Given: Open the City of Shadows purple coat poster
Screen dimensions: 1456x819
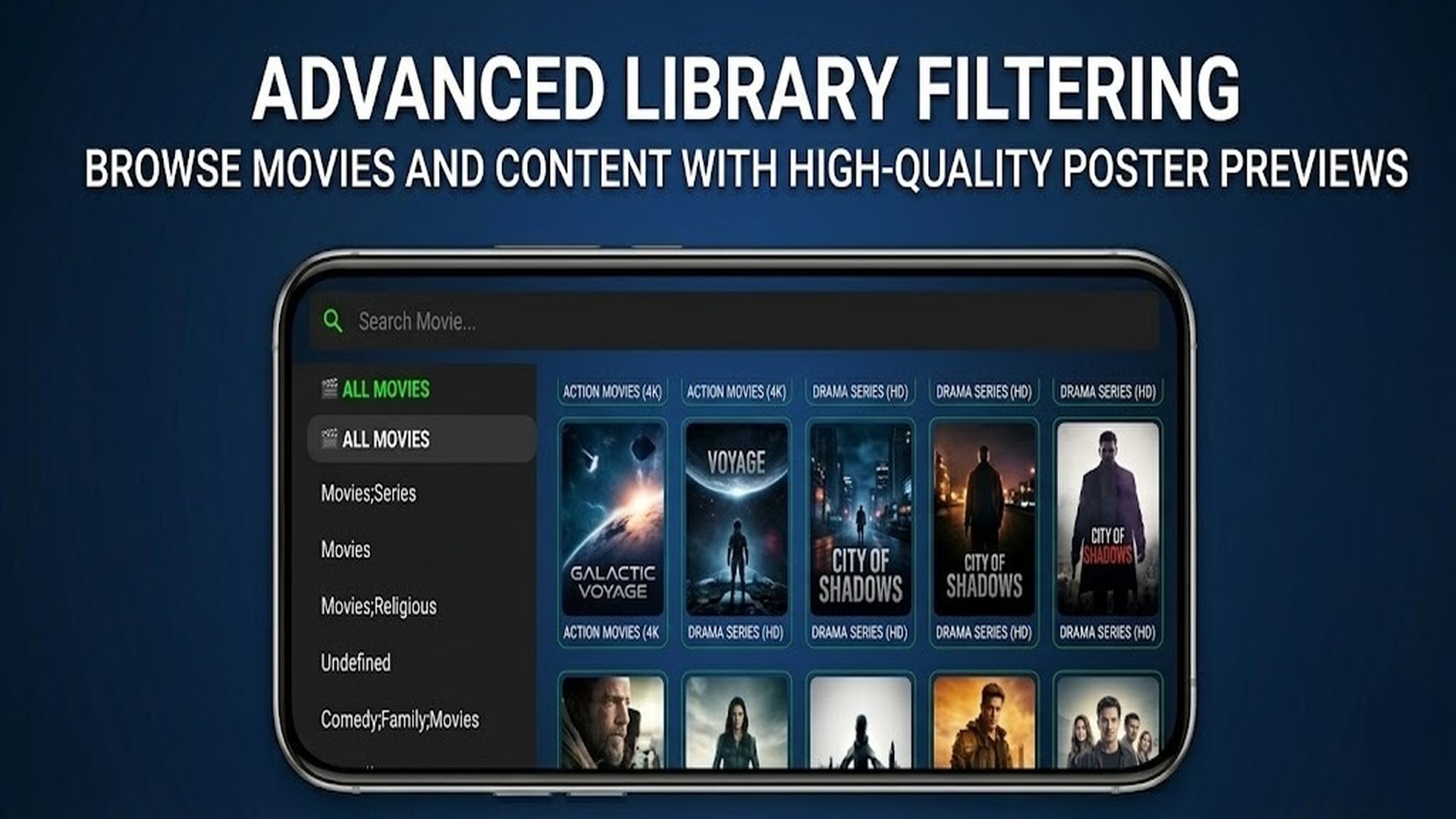Looking at the screenshot, I should (x=1108, y=519).
